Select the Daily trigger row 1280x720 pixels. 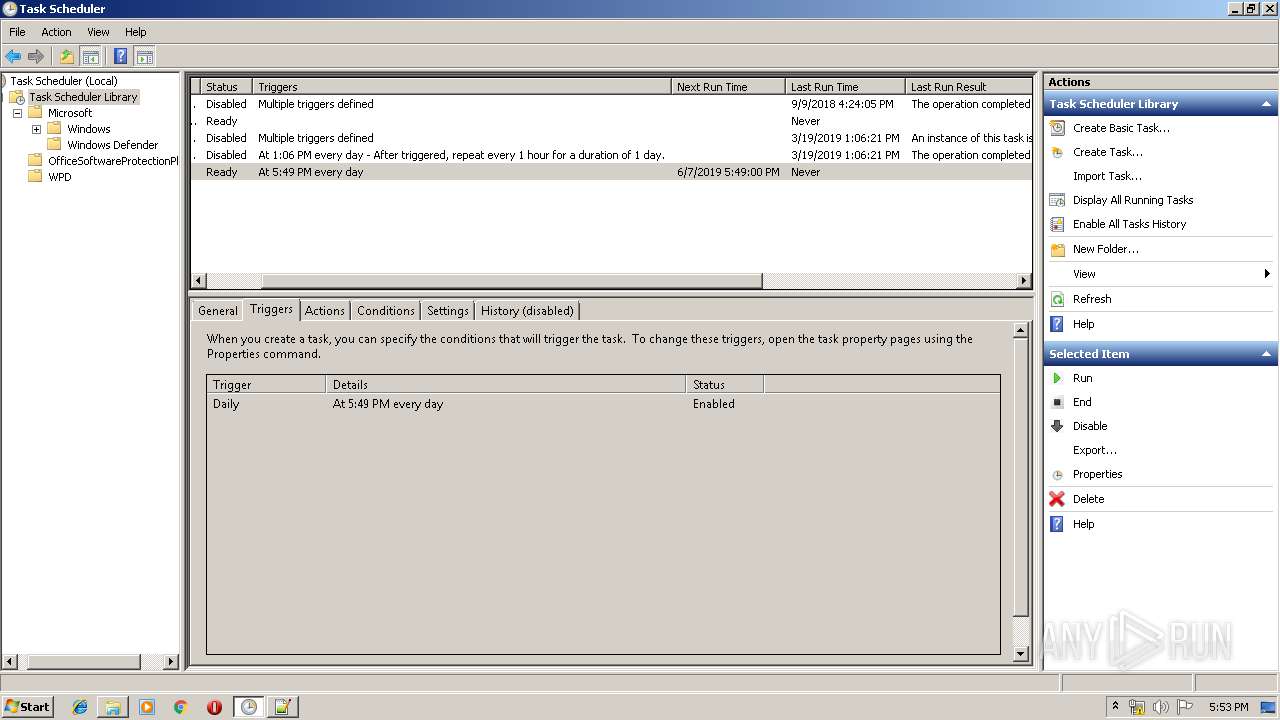pyautogui.click(x=603, y=404)
